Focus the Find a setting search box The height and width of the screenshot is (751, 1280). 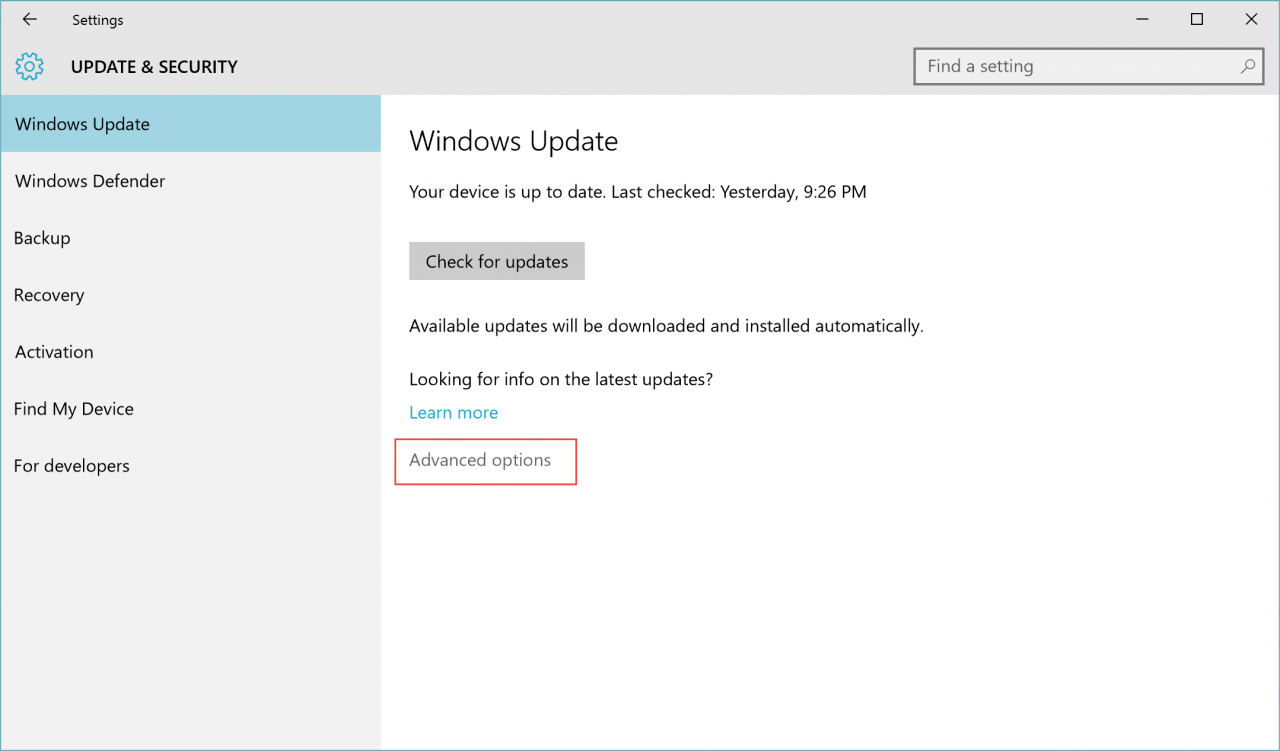pyautogui.click(x=1088, y=66)
